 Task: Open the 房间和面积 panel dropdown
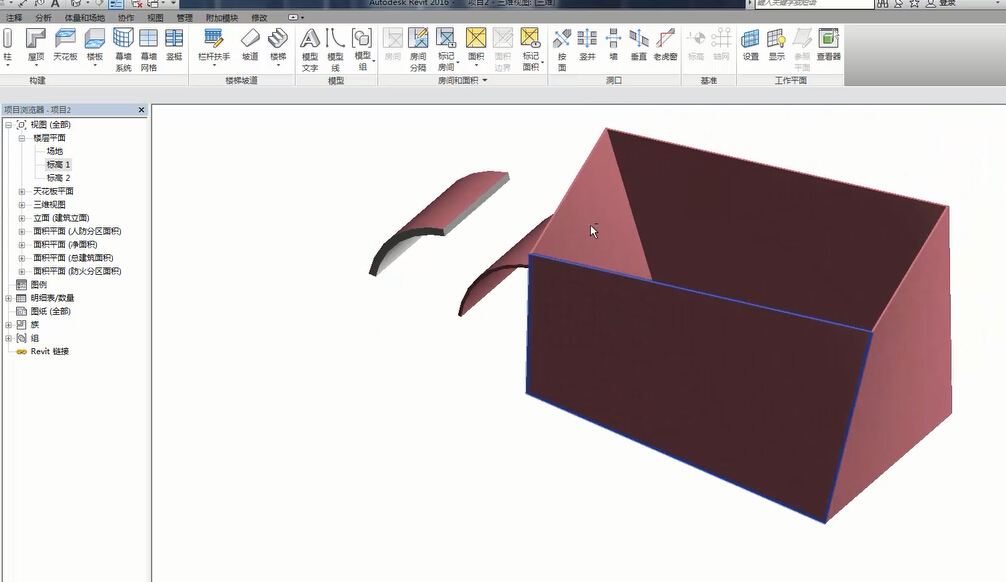coord(485,80)
